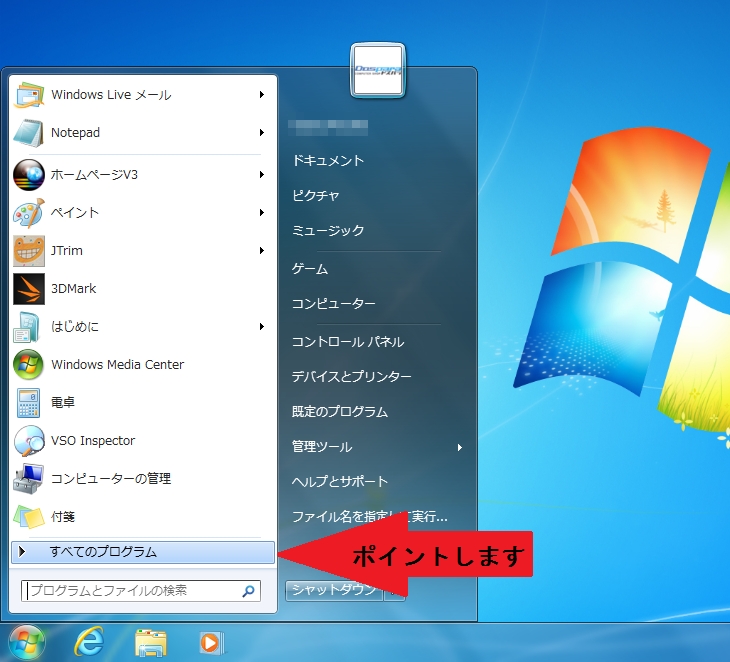Open the コンピューター menu item
The image size is (730, 662).
(334, 304)
